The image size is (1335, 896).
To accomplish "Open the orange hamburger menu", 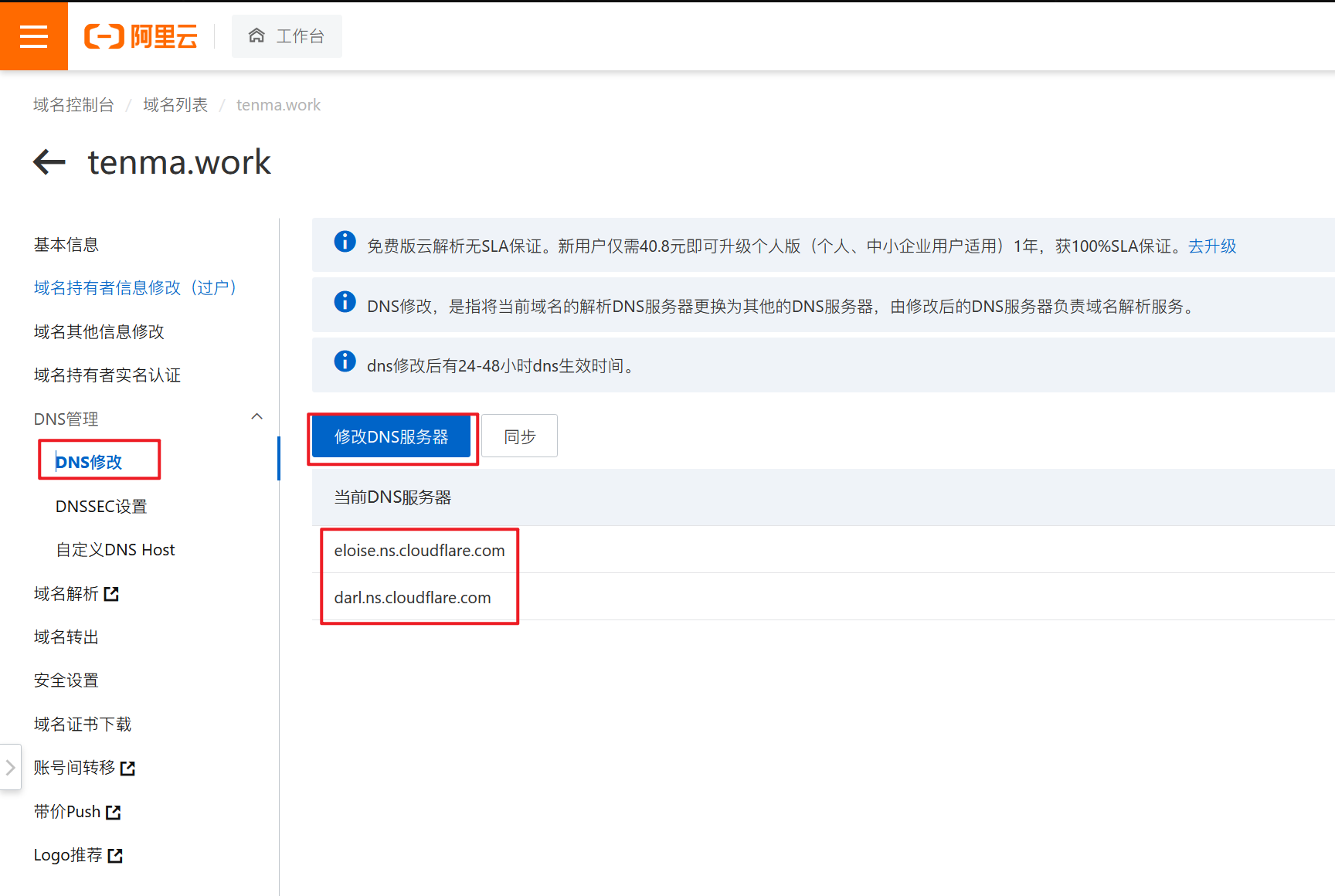I will pos(33,36).
